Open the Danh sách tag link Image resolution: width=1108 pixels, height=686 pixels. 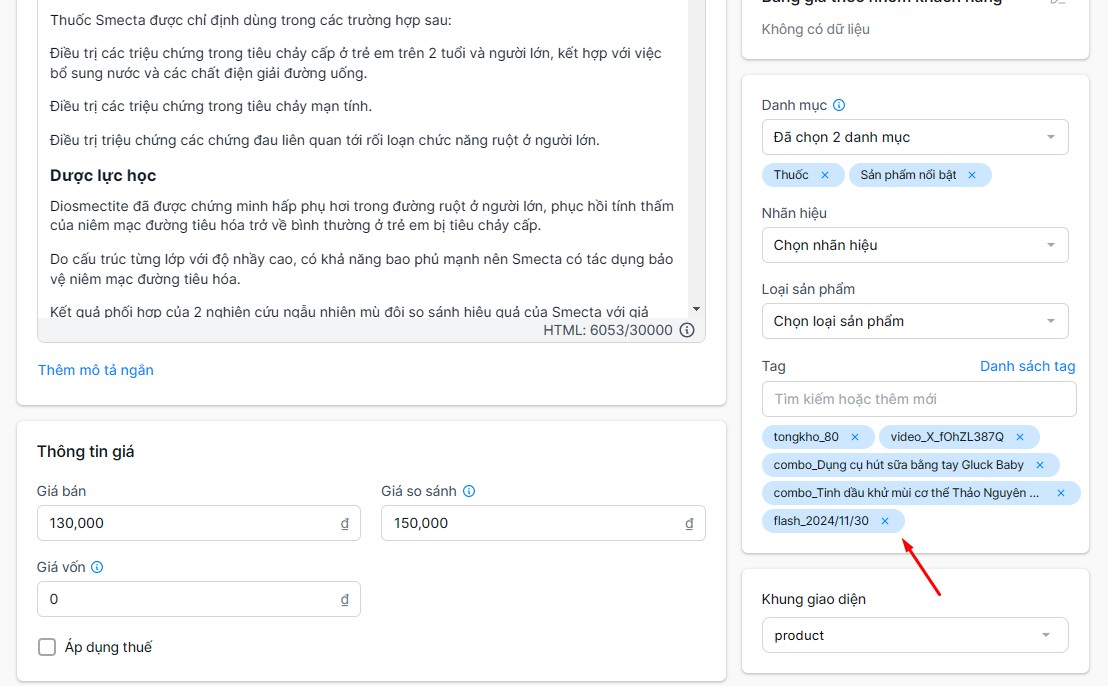pyautogui.click(x=1027, y=366)
